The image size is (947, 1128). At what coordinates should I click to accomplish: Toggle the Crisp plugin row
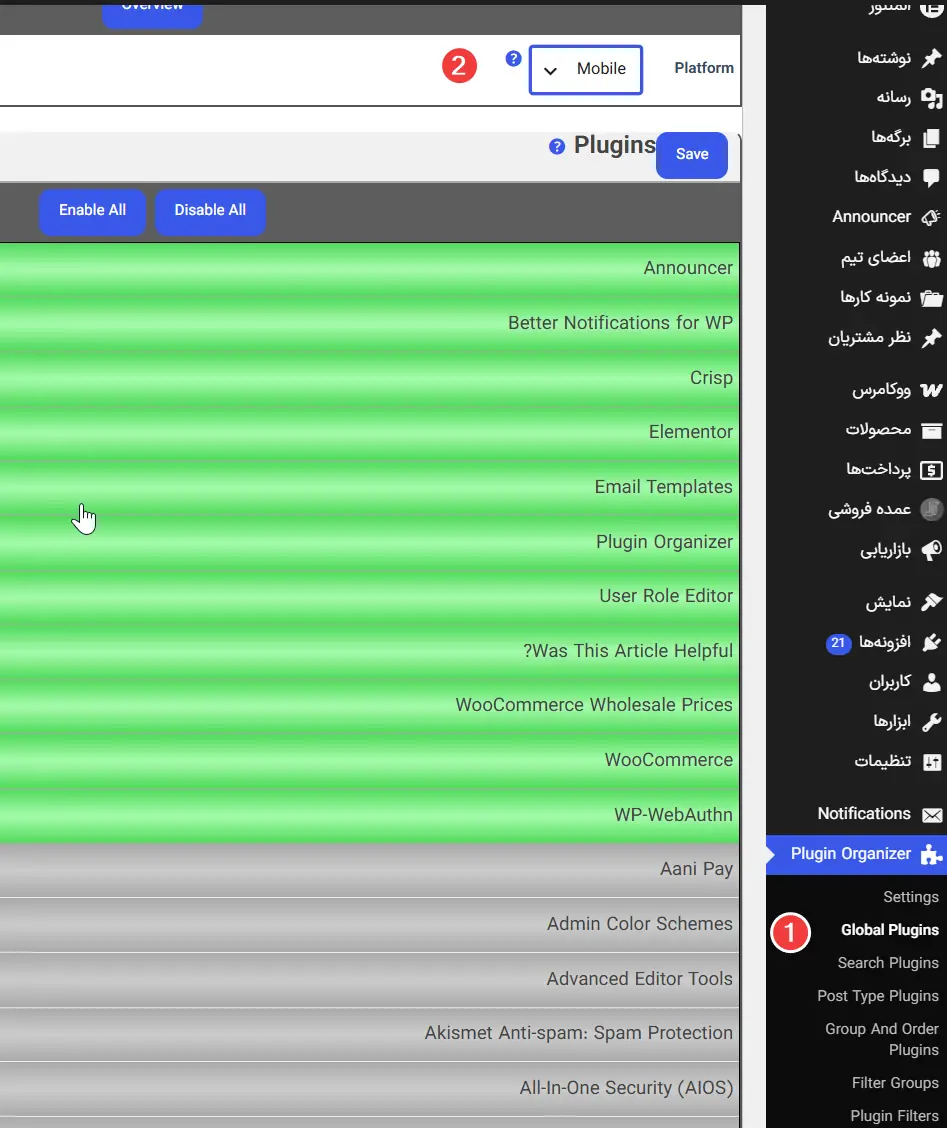[369, 378]
